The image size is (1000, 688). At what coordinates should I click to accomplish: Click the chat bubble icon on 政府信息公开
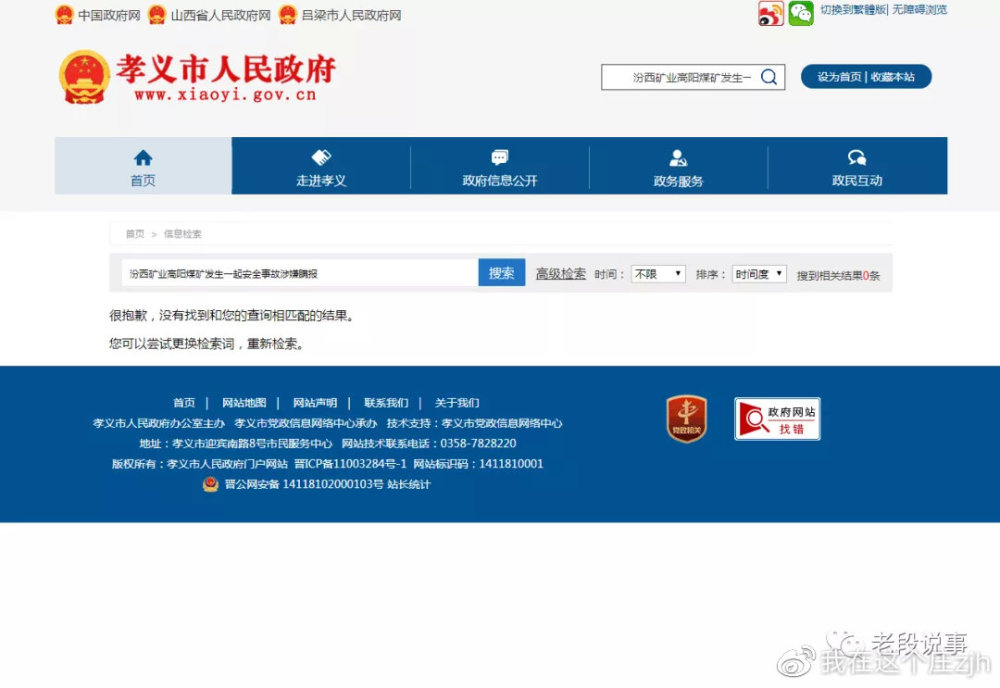(x=500, y=157)
